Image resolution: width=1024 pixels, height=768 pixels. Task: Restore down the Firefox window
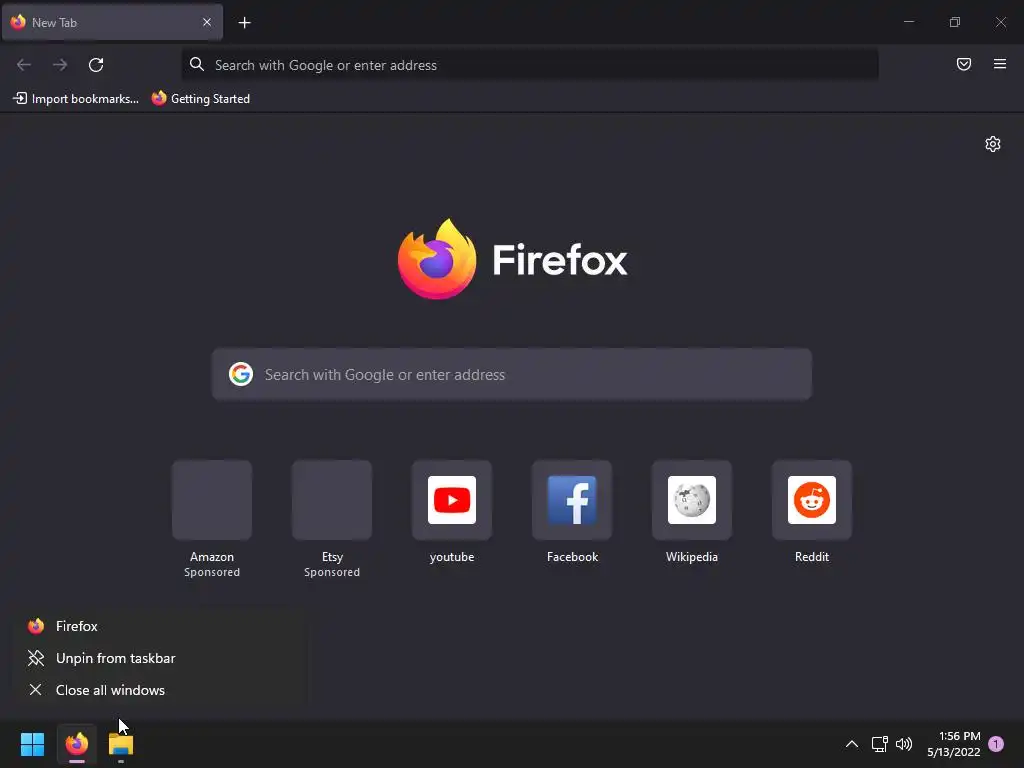click(x=955, y=22)
